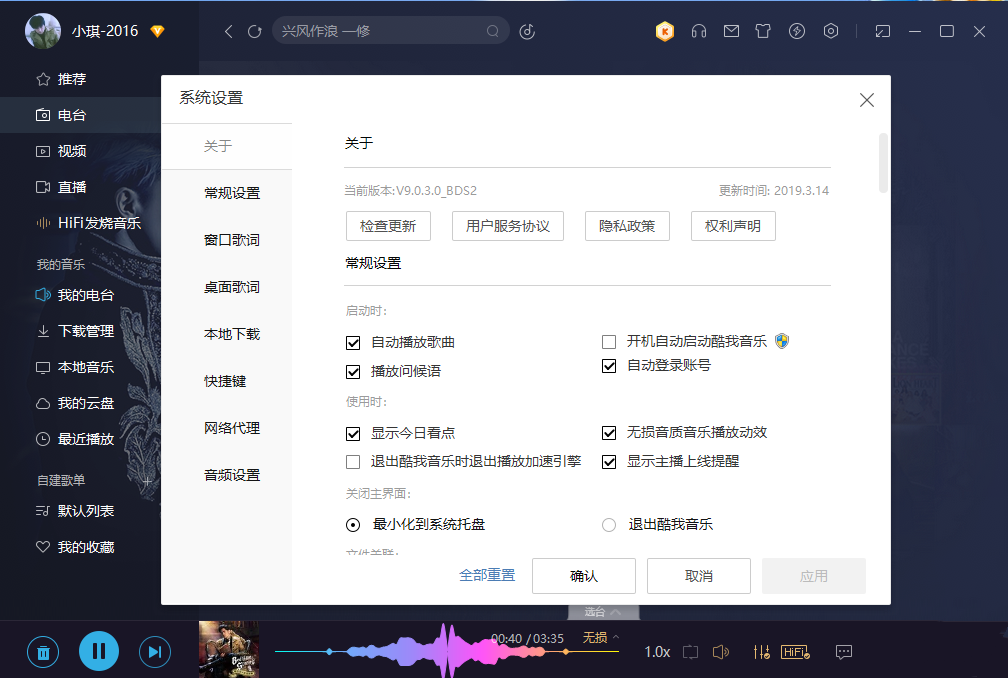The image size is (1008, 678).
Task: Close the 系统设置 dialog
Action: (x=867, y=100)
